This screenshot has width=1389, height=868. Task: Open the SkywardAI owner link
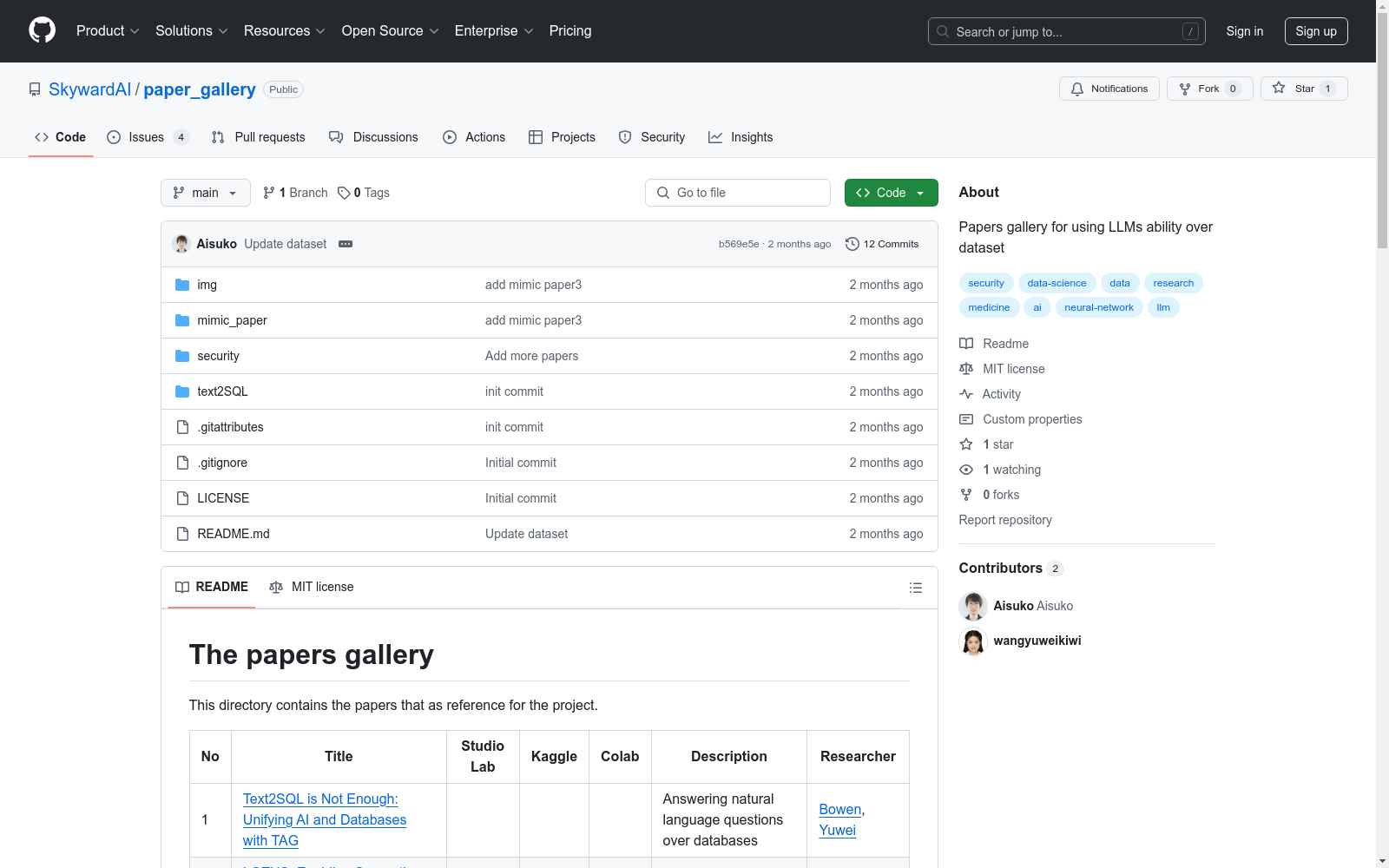pyautogui.click(x=90, y=89)
